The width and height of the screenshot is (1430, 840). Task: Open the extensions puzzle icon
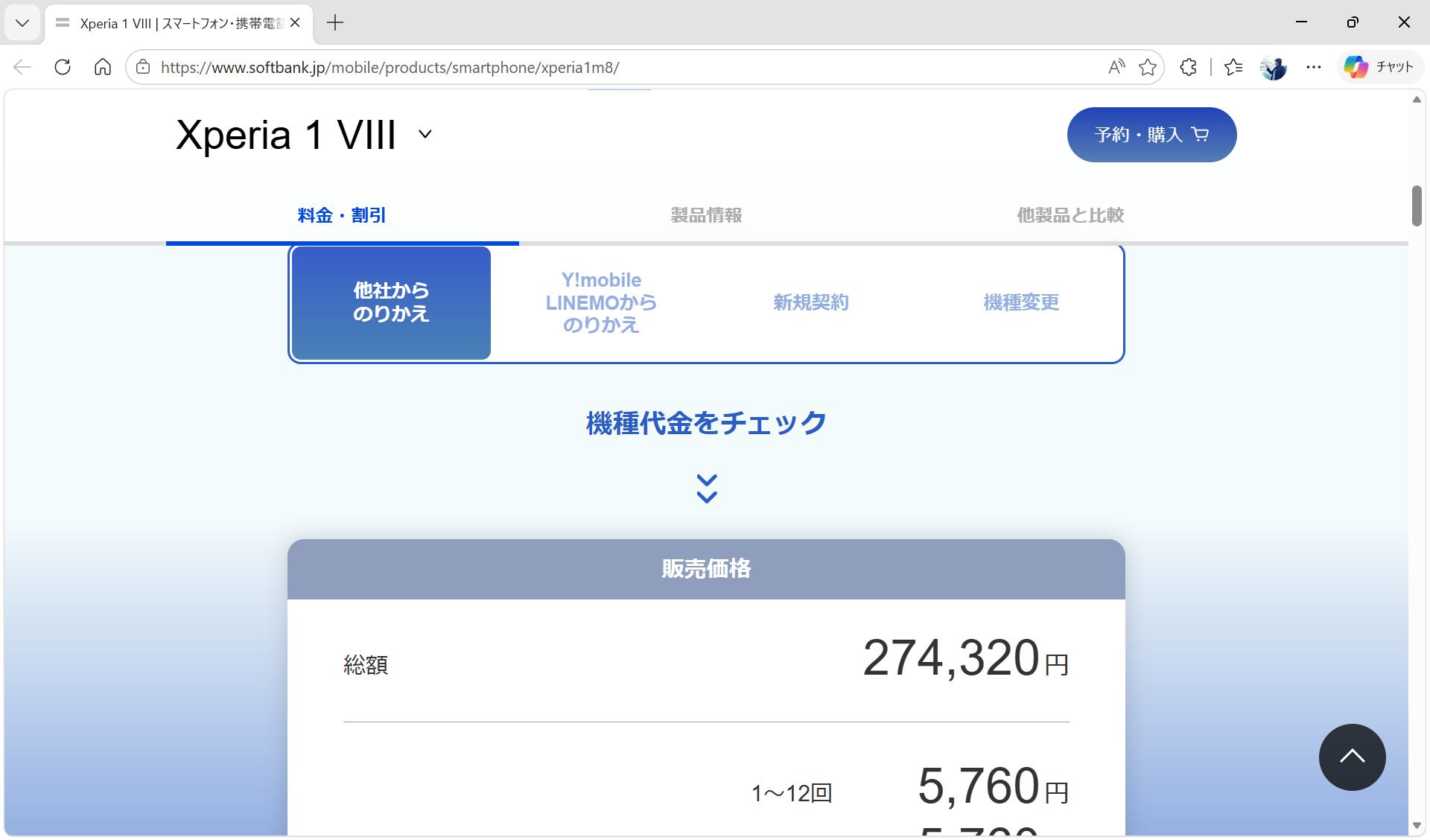[1189, 67]
